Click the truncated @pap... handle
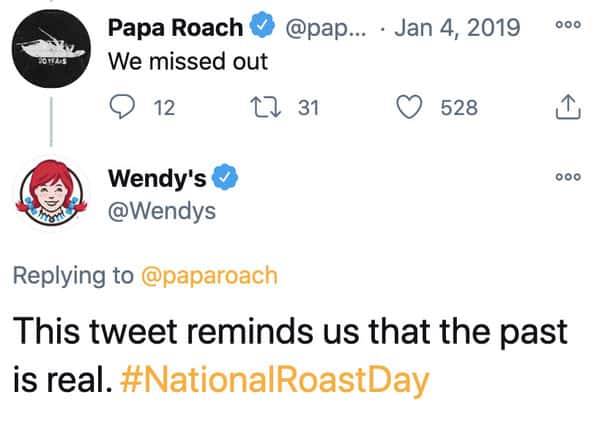 (326, 29)
